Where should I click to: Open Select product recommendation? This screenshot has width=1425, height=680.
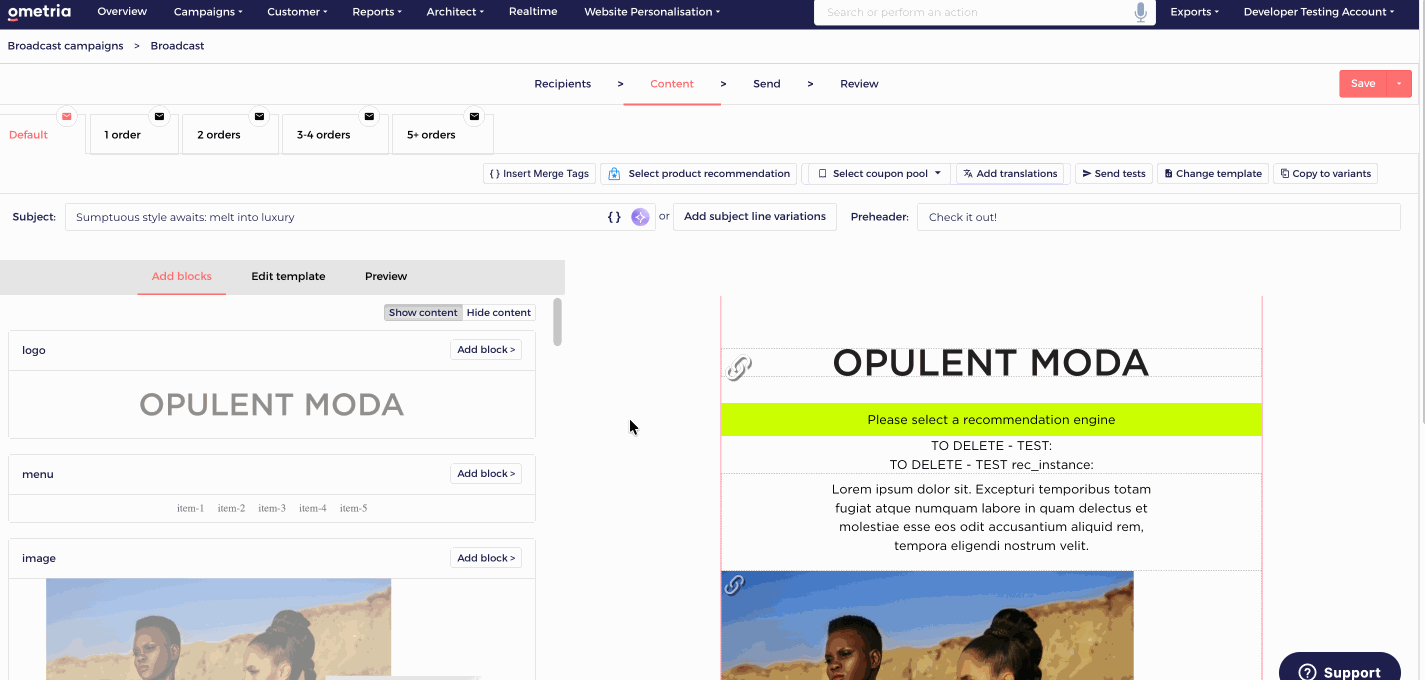[x=699, y=174]
